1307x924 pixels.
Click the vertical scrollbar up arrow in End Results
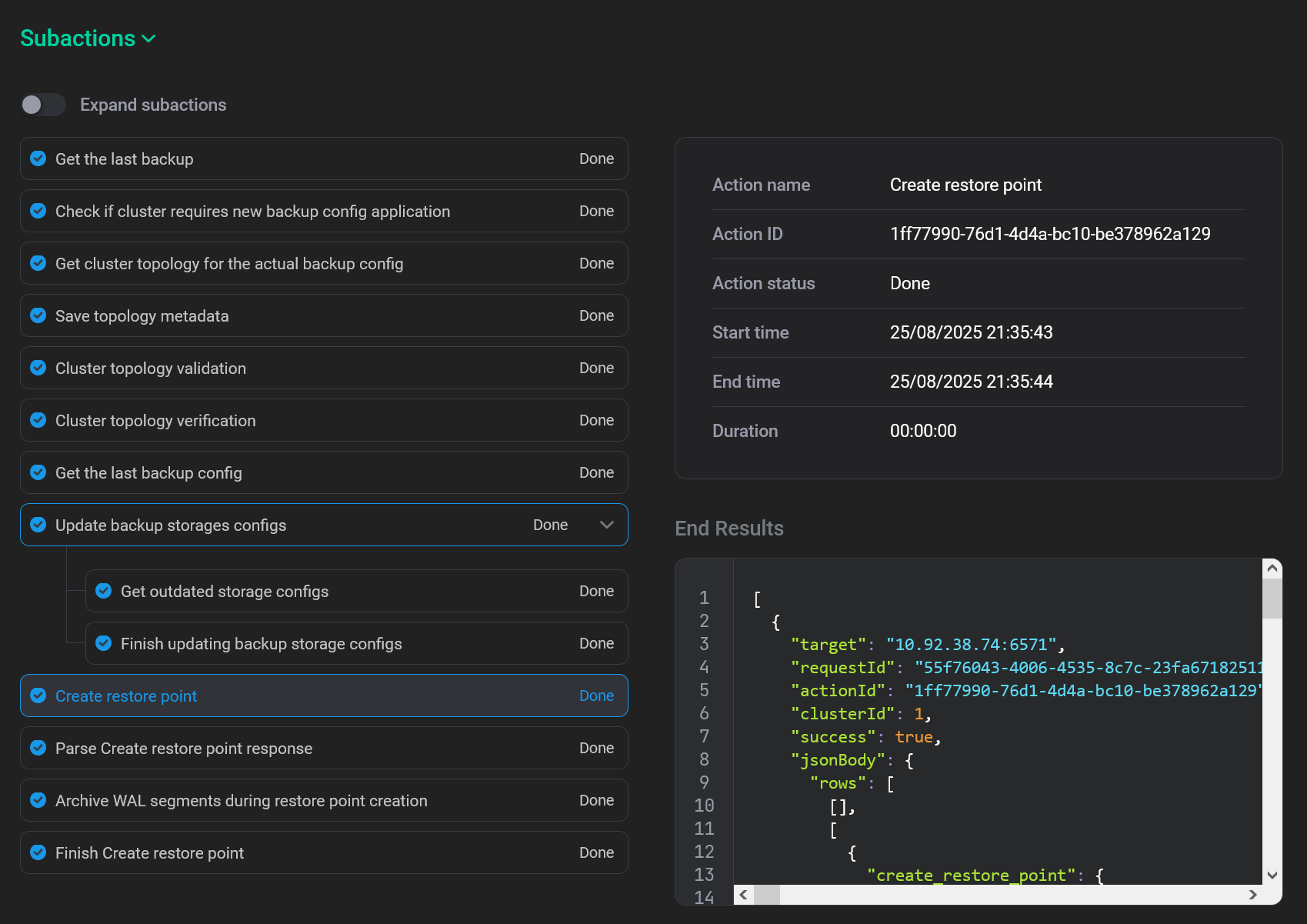point(1272,569)
